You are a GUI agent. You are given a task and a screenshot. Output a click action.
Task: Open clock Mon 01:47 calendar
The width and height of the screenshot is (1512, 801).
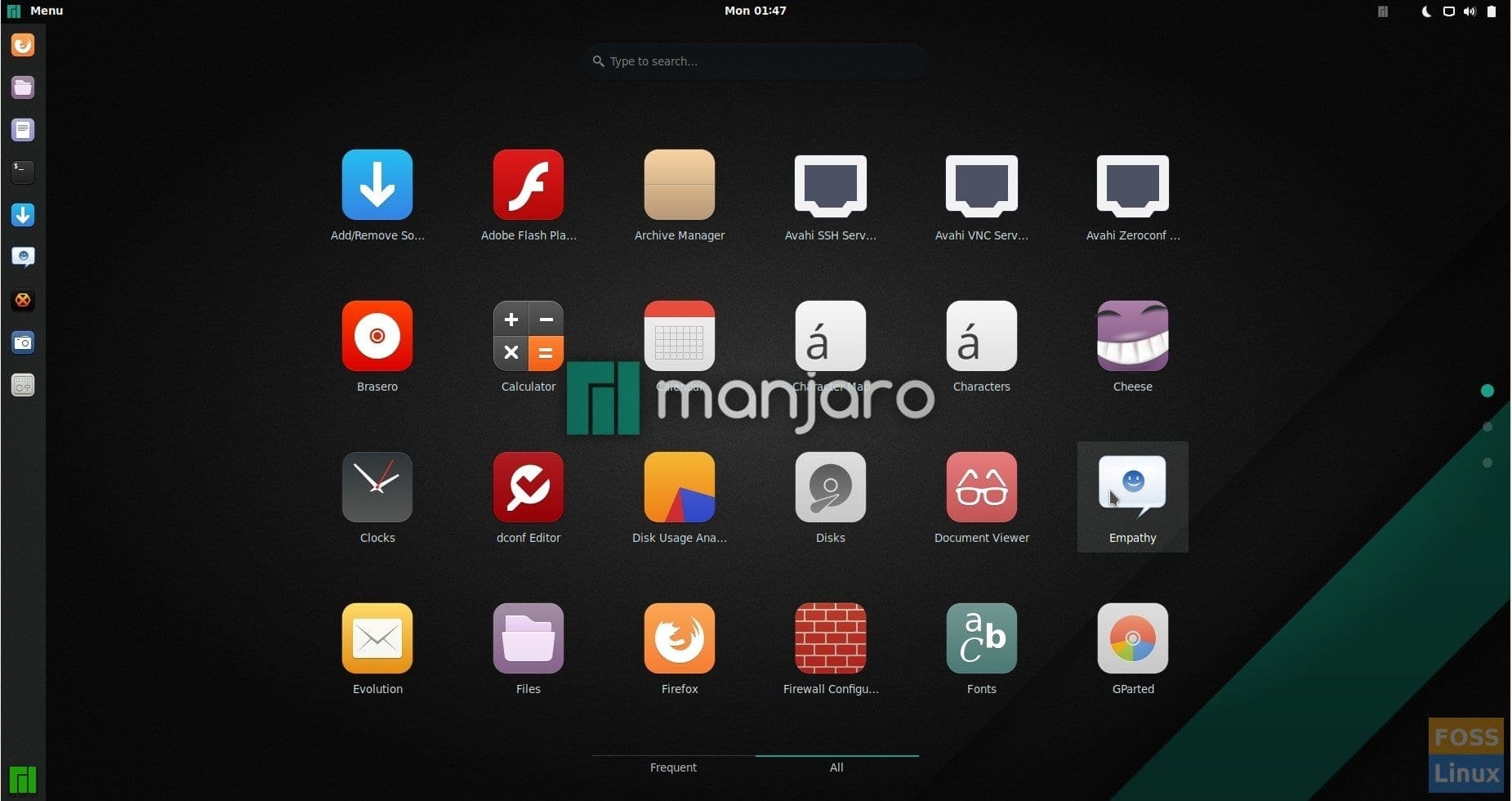click(x=755, y=11)
